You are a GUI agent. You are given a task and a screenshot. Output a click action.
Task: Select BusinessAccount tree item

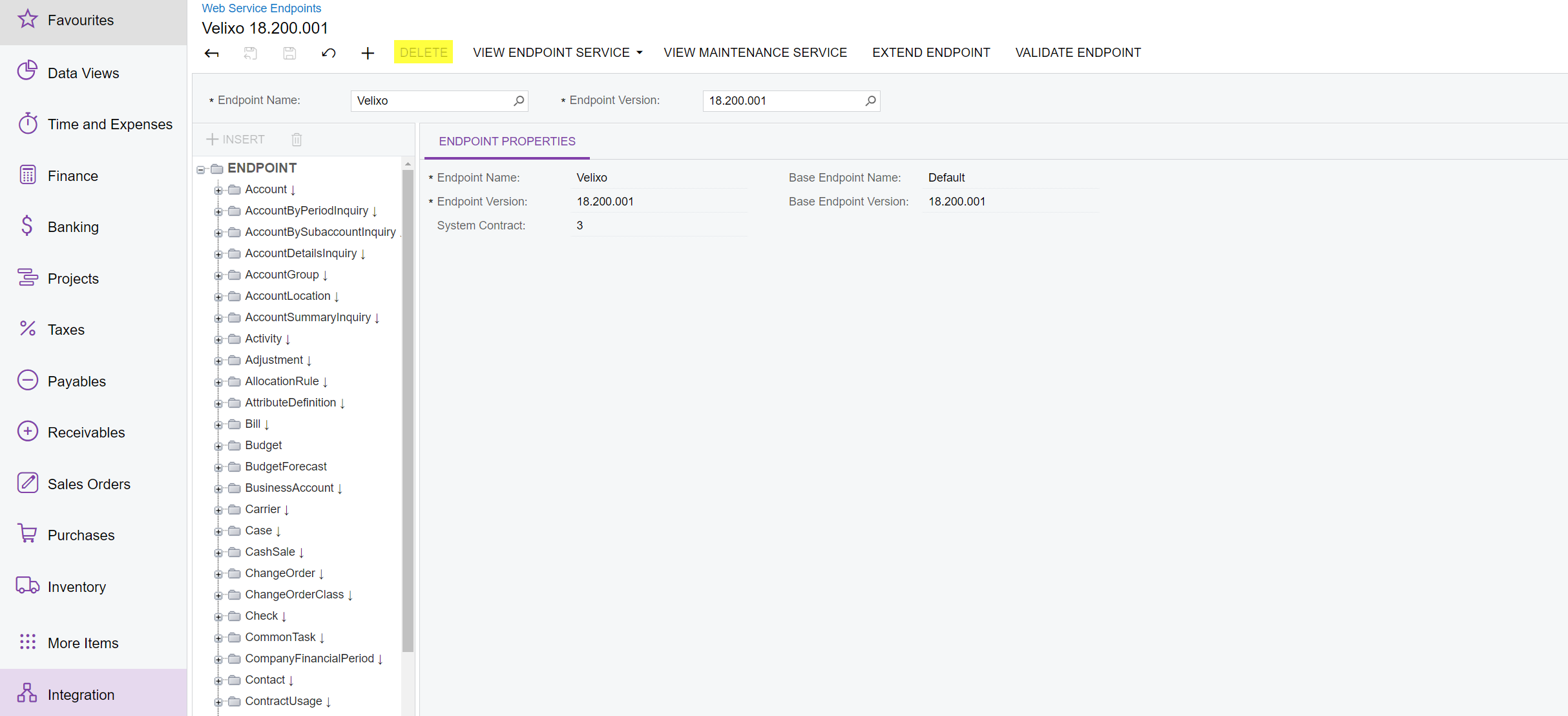click(289, 488)
